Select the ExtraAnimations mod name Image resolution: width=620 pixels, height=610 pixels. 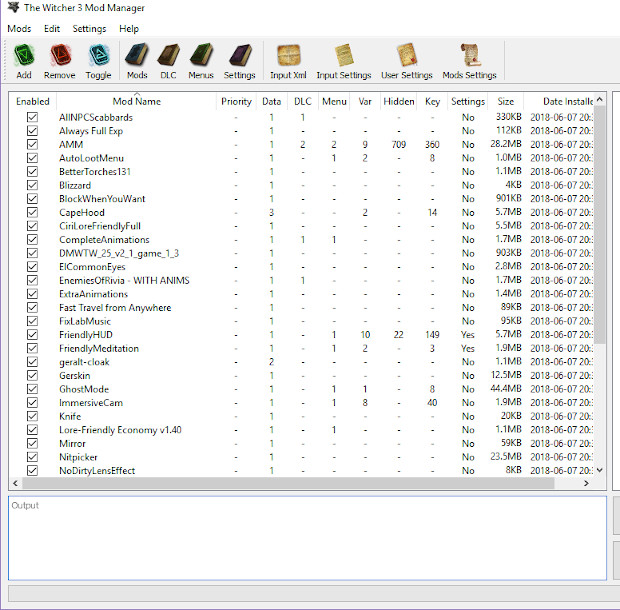coord(93,294)
